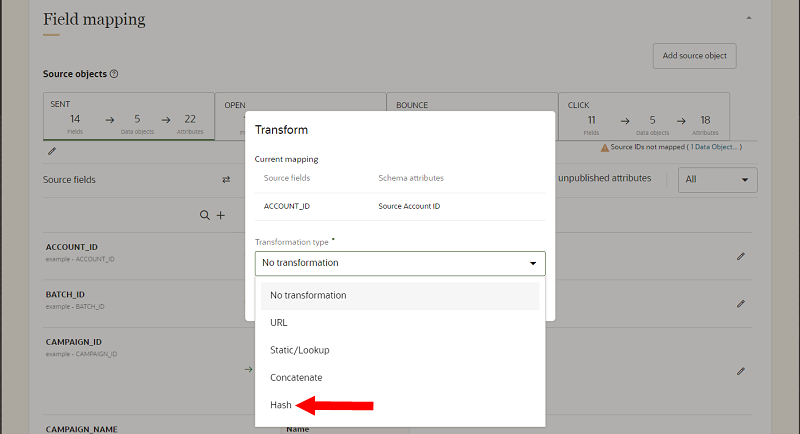Expand the All filter dropdown
The height and width of the screenshot is (434, 800).
[717, 180]
